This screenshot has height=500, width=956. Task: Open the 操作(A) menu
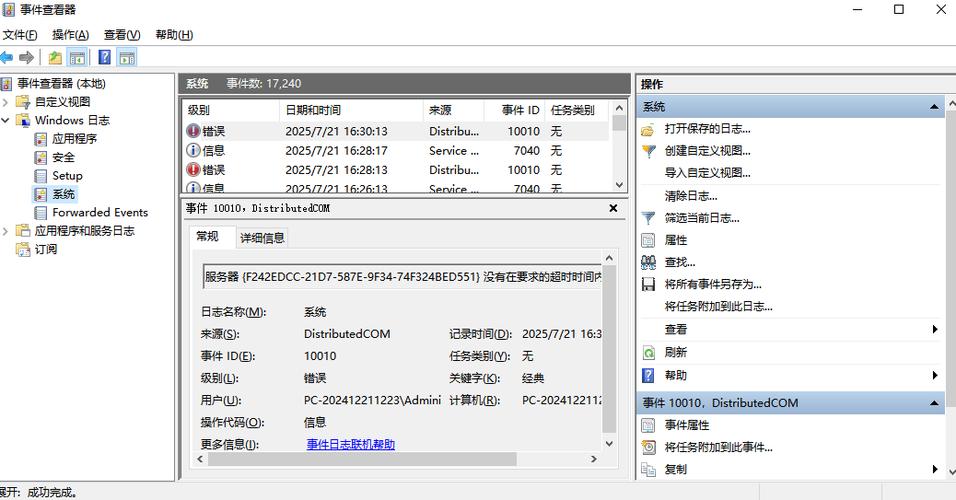(x=71, y=35)
